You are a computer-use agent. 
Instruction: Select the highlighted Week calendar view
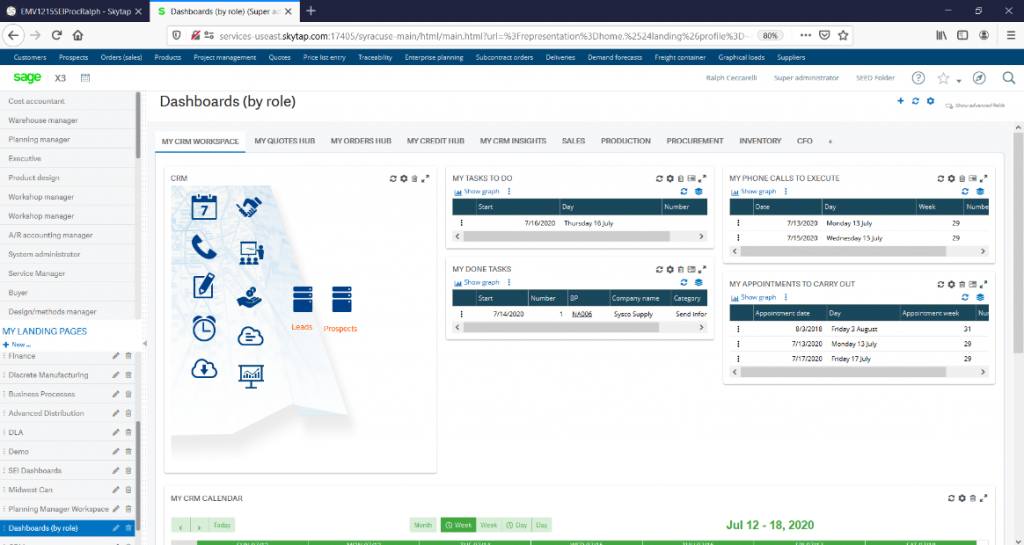(x=458, y=525)
